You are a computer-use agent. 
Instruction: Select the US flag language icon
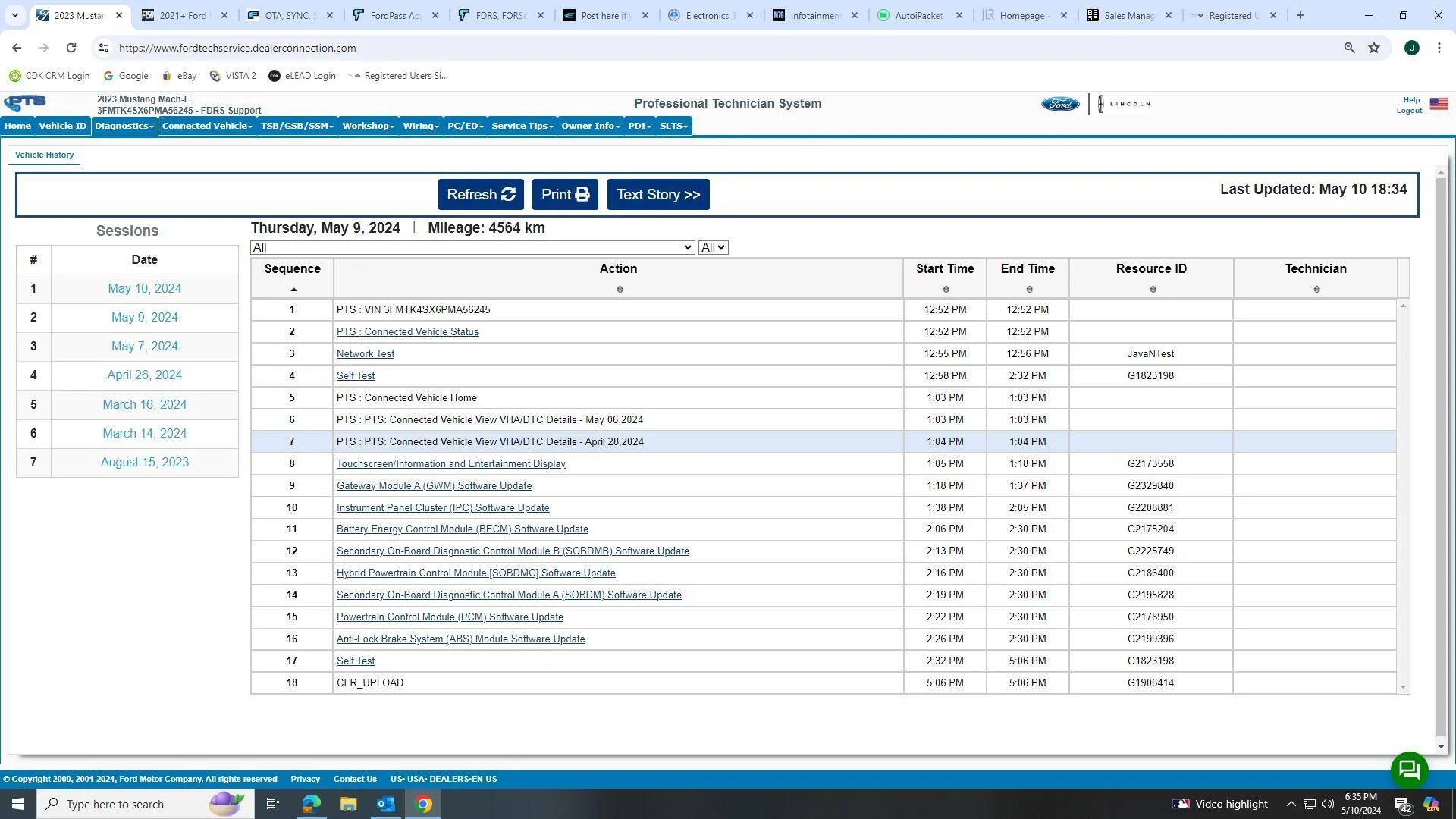point(1439,104)
